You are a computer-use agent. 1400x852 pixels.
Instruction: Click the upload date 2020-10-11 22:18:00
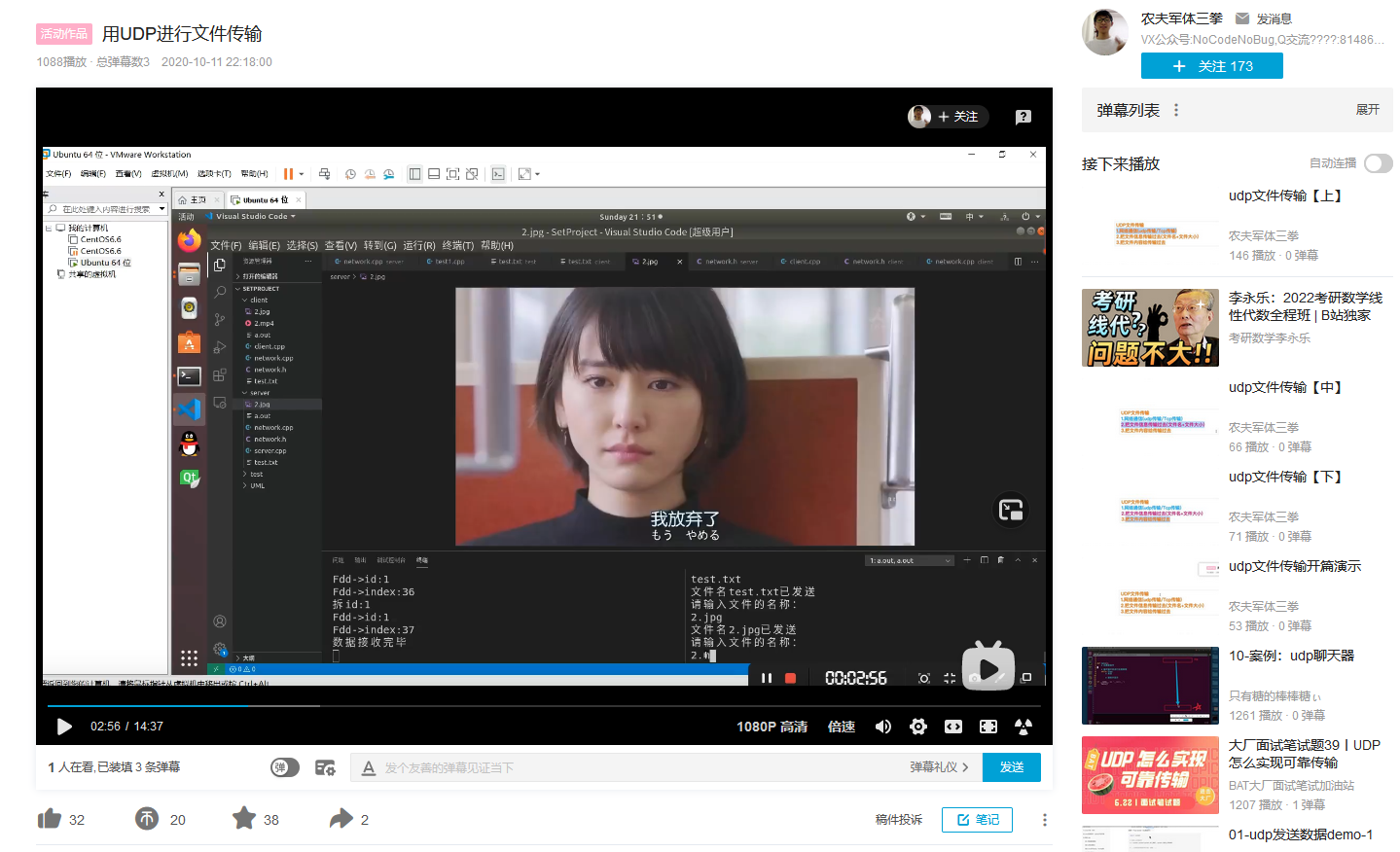click(x=217, y=62)
